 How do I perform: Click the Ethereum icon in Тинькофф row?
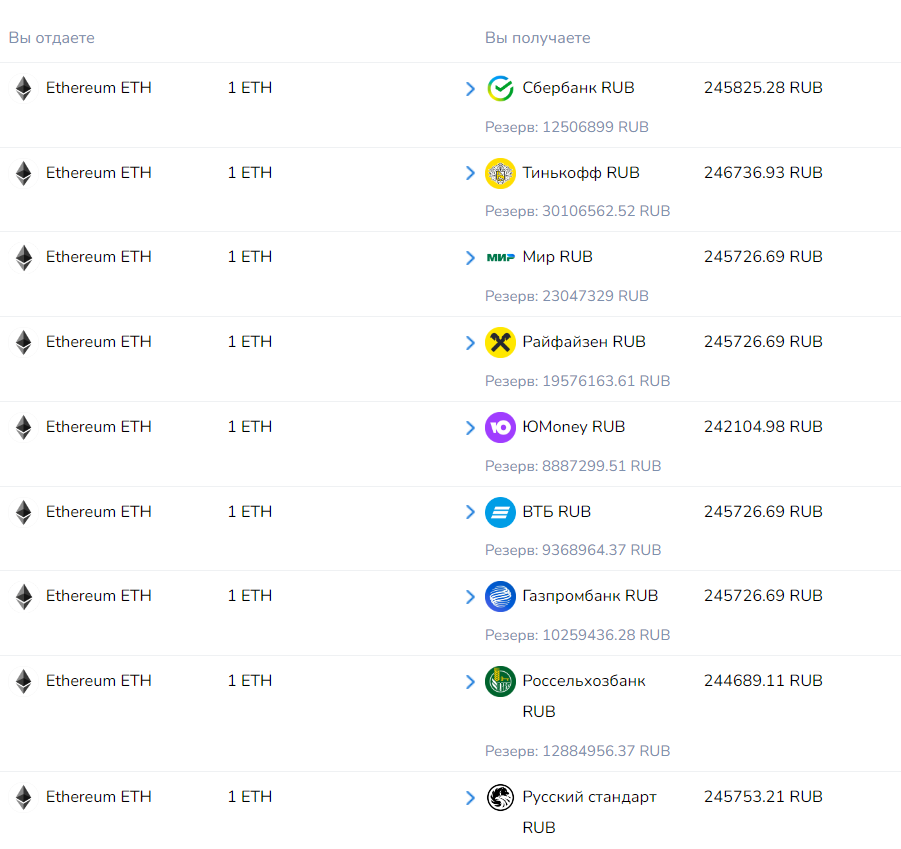coord(24,173)
